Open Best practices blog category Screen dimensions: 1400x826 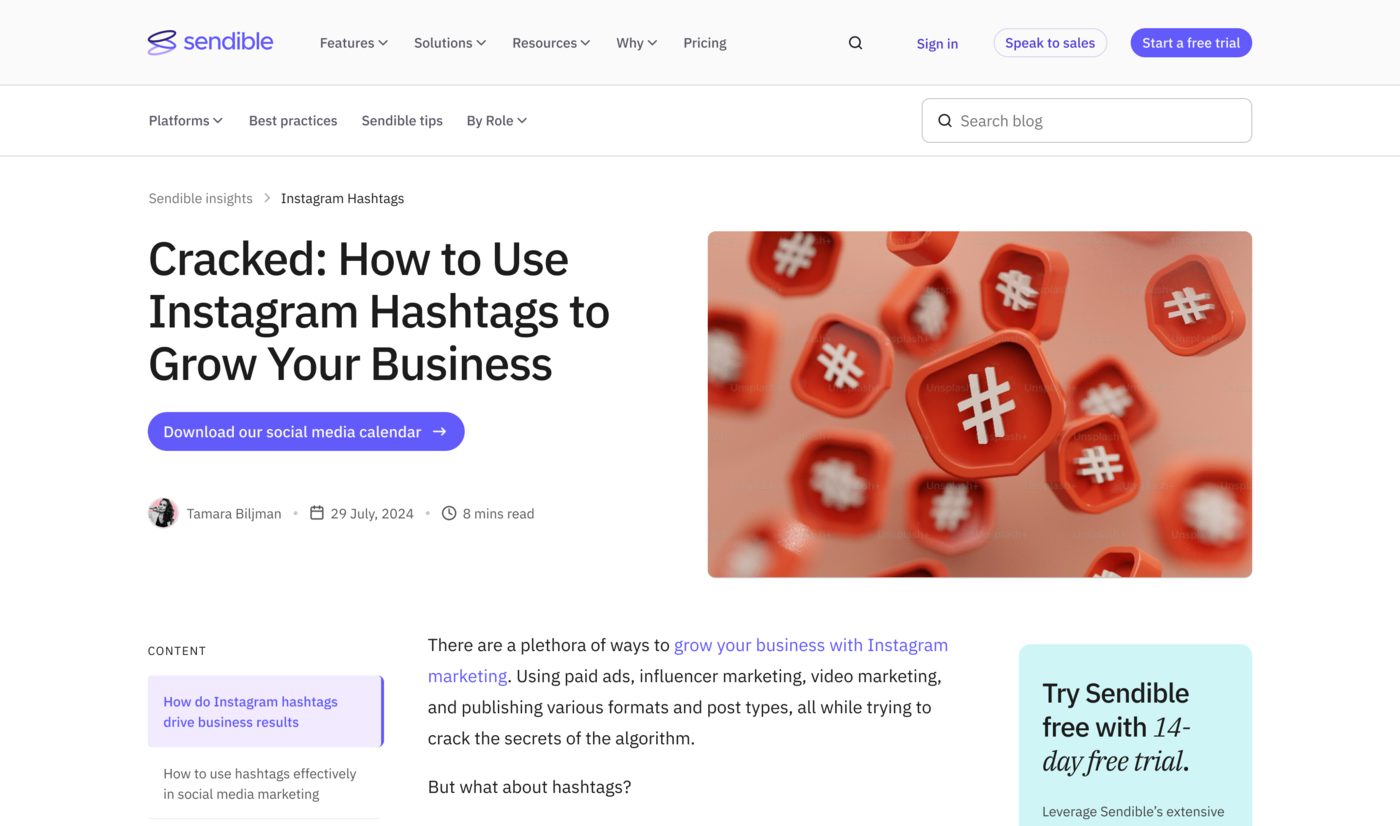click(x=293, y=121)
